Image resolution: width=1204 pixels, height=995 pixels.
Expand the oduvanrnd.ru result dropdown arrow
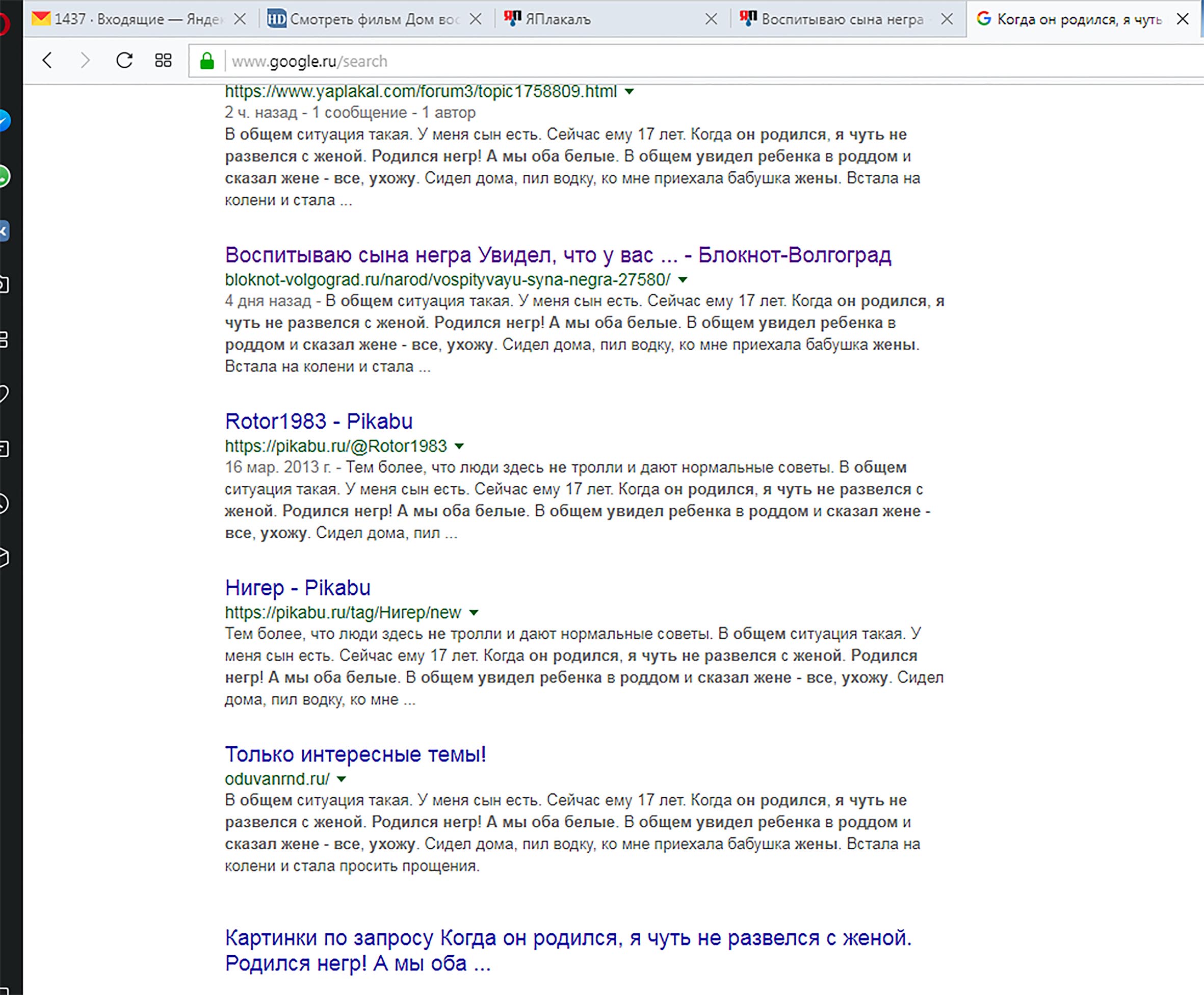(342, 779)
